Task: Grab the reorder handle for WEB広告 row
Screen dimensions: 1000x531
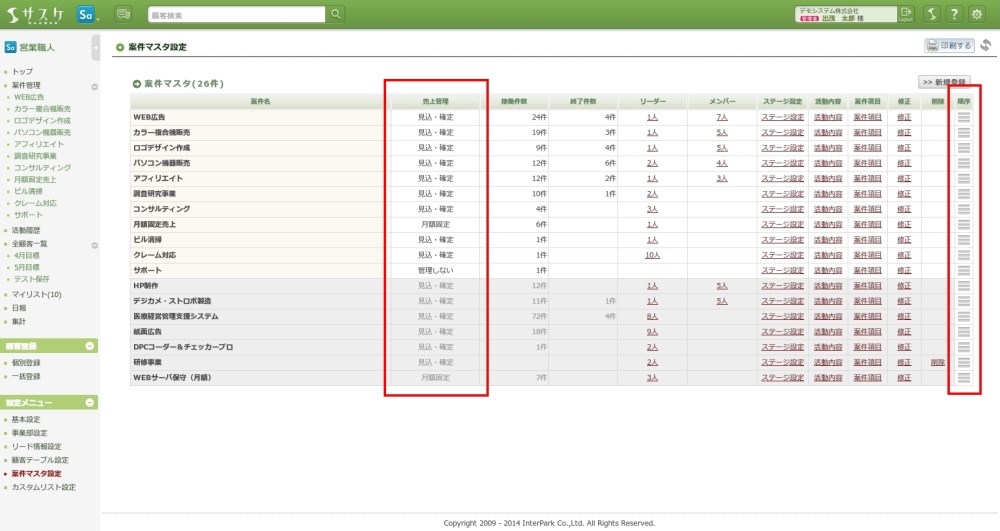Action: click(964, 117)
